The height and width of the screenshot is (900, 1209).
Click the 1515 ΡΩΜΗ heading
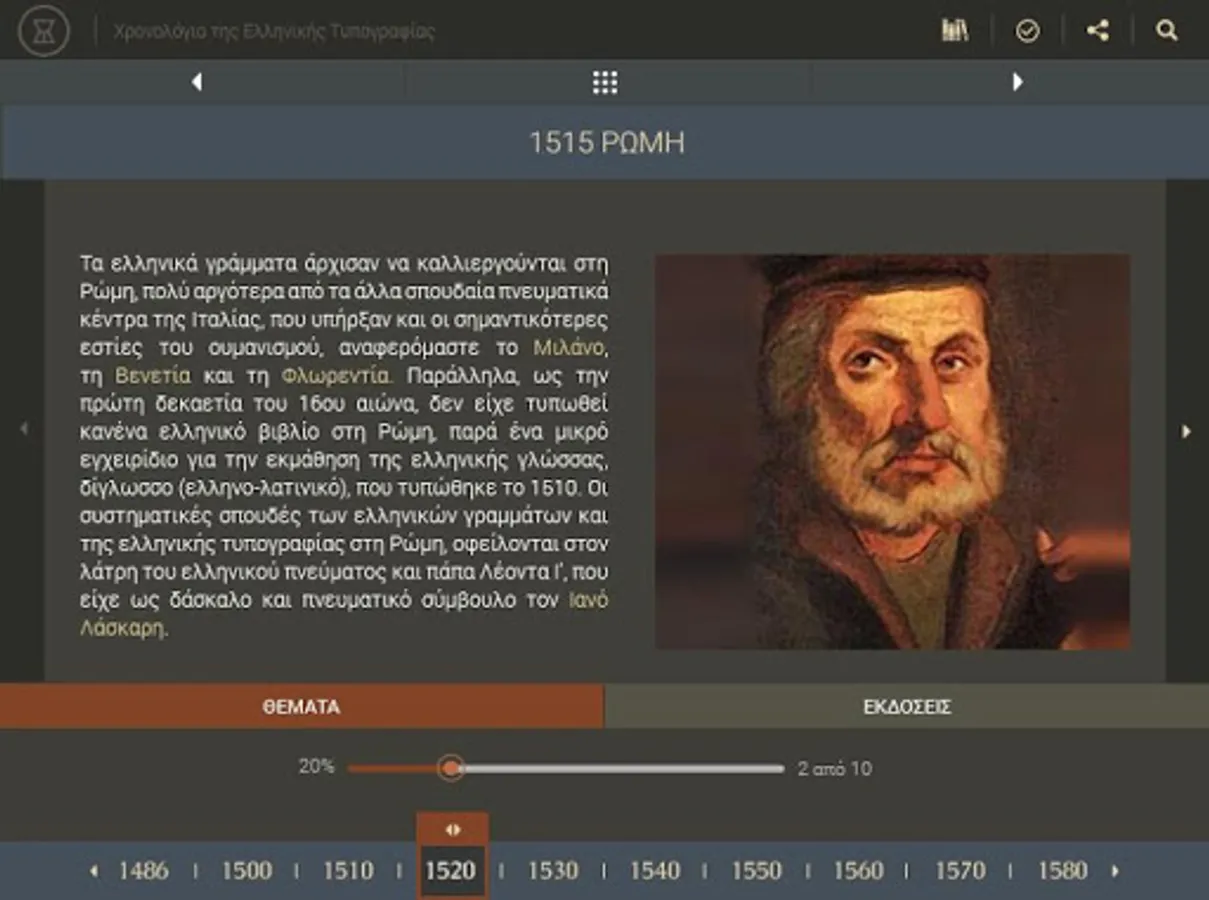[606, 142]
